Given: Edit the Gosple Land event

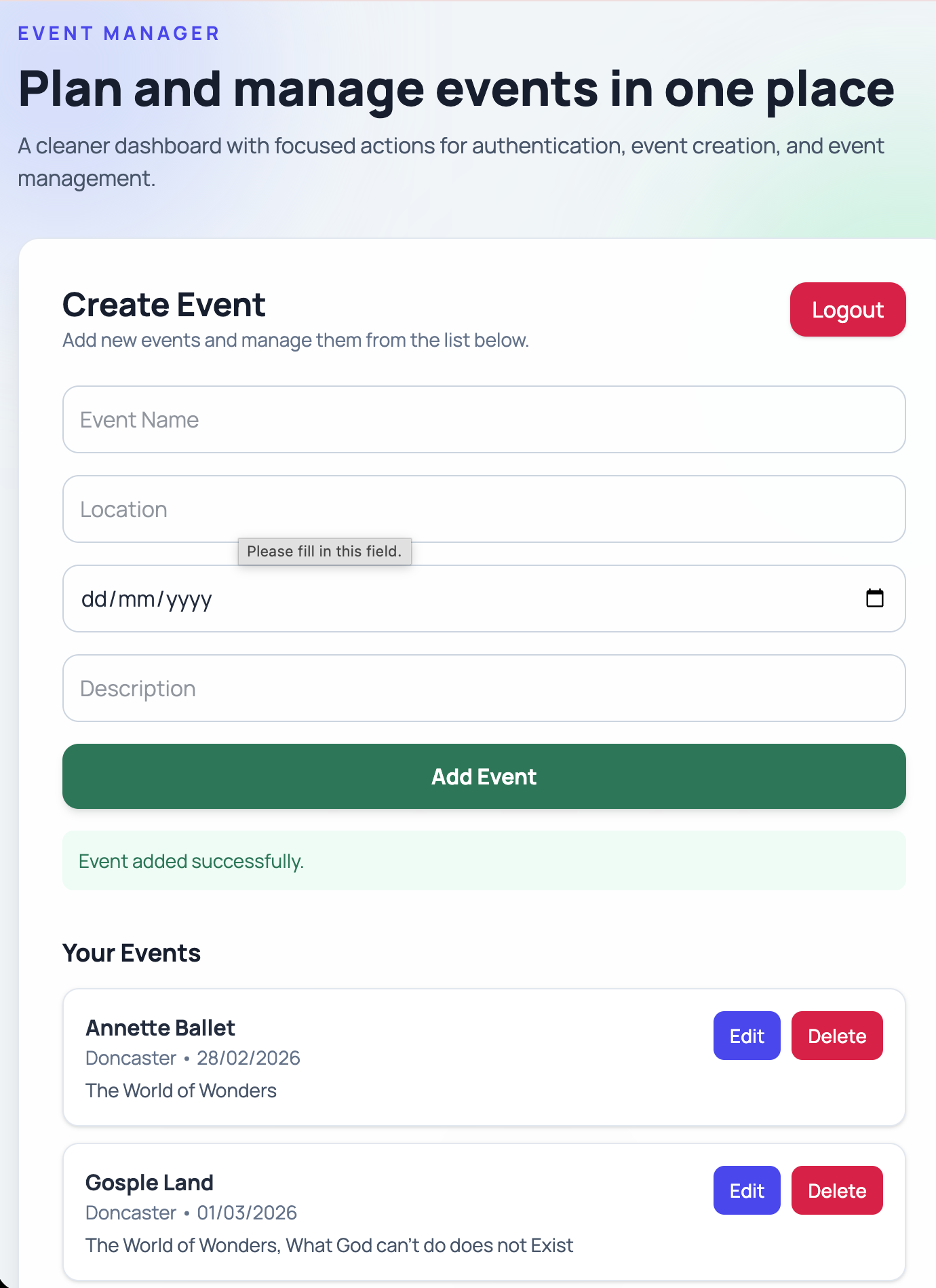Looking at the screenshot, I should pos(747,1190).
